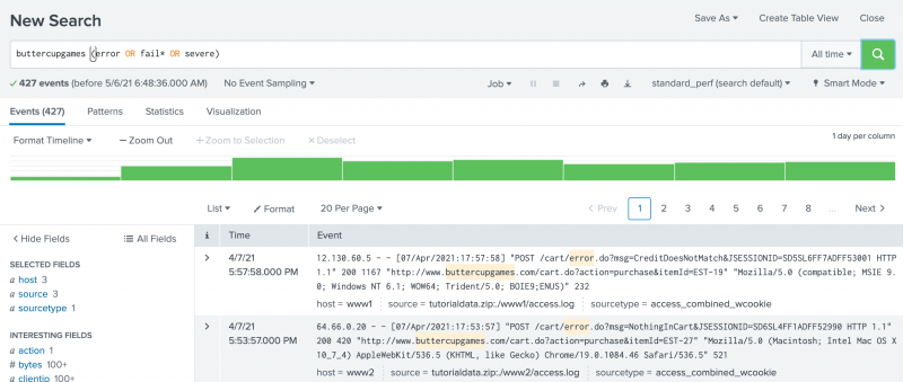
Task: Open the action interesting field
Action: [31, 350]
